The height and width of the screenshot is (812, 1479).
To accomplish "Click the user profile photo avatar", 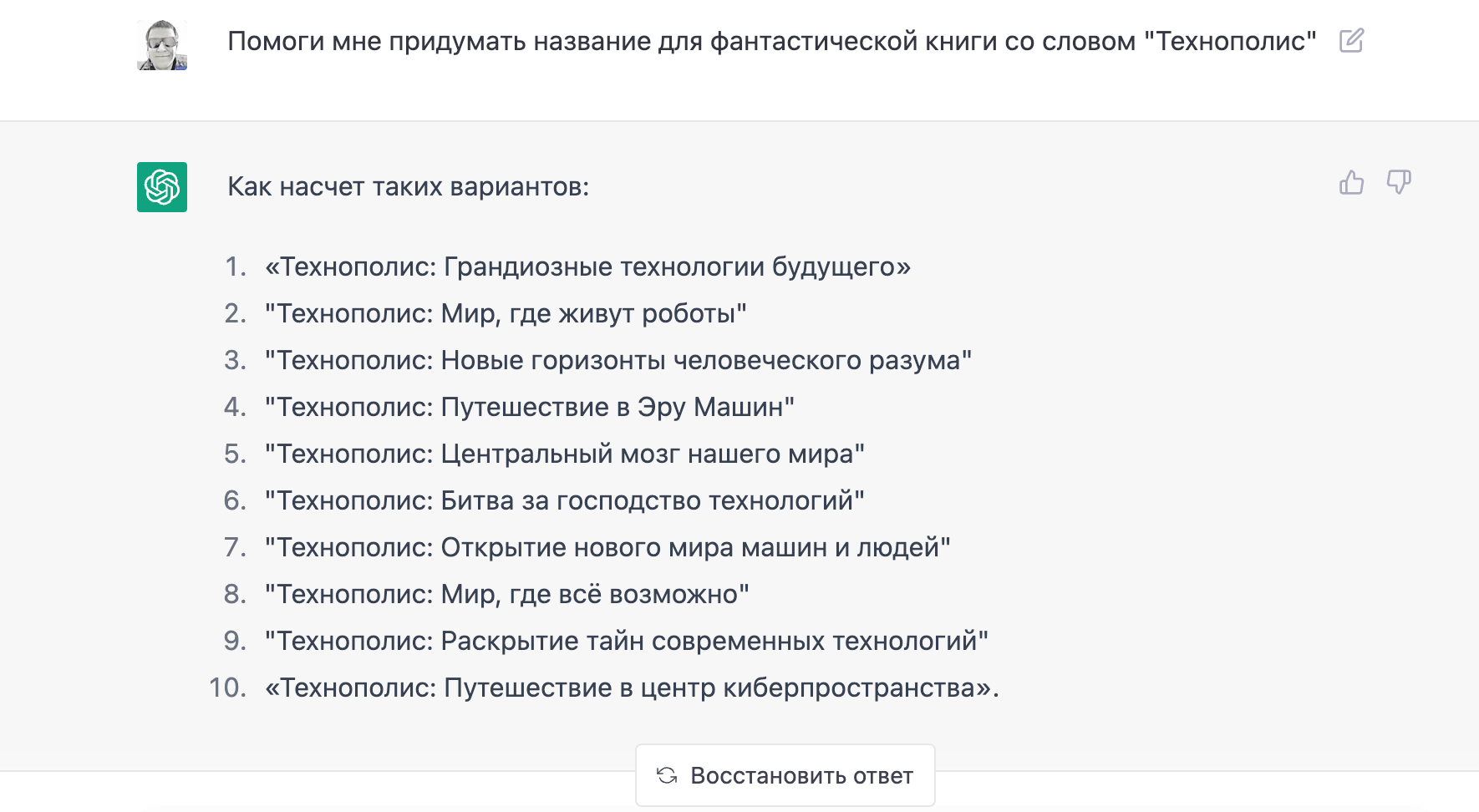I will pos(162,45).
